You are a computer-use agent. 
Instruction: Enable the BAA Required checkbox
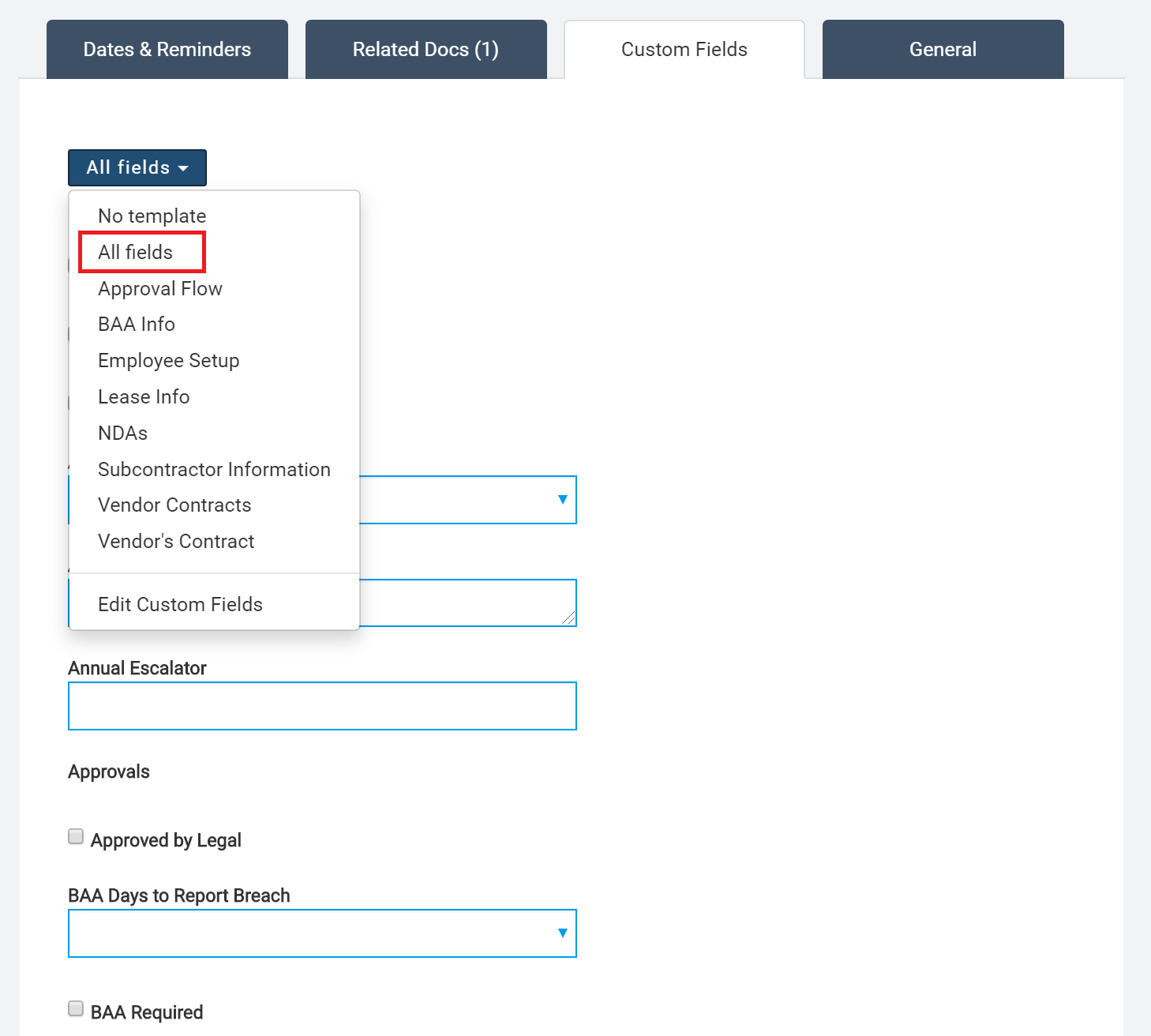76,1009
